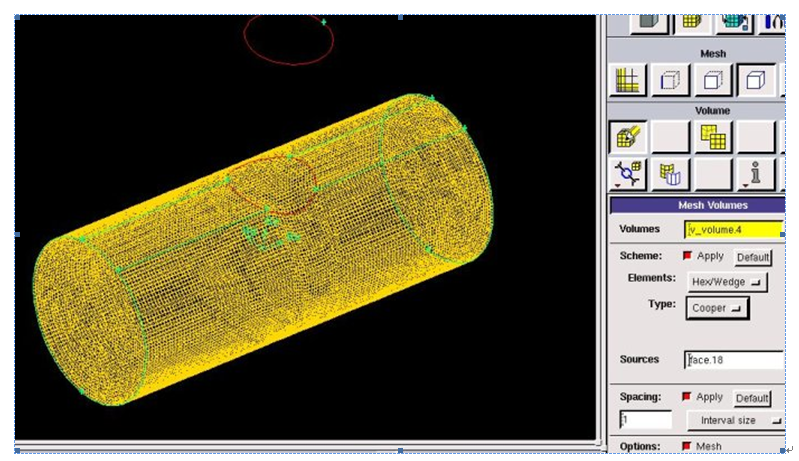Select the Boundary Layer mesh grid icon
This screenshot has width=799, height=461.
point(628,79)
